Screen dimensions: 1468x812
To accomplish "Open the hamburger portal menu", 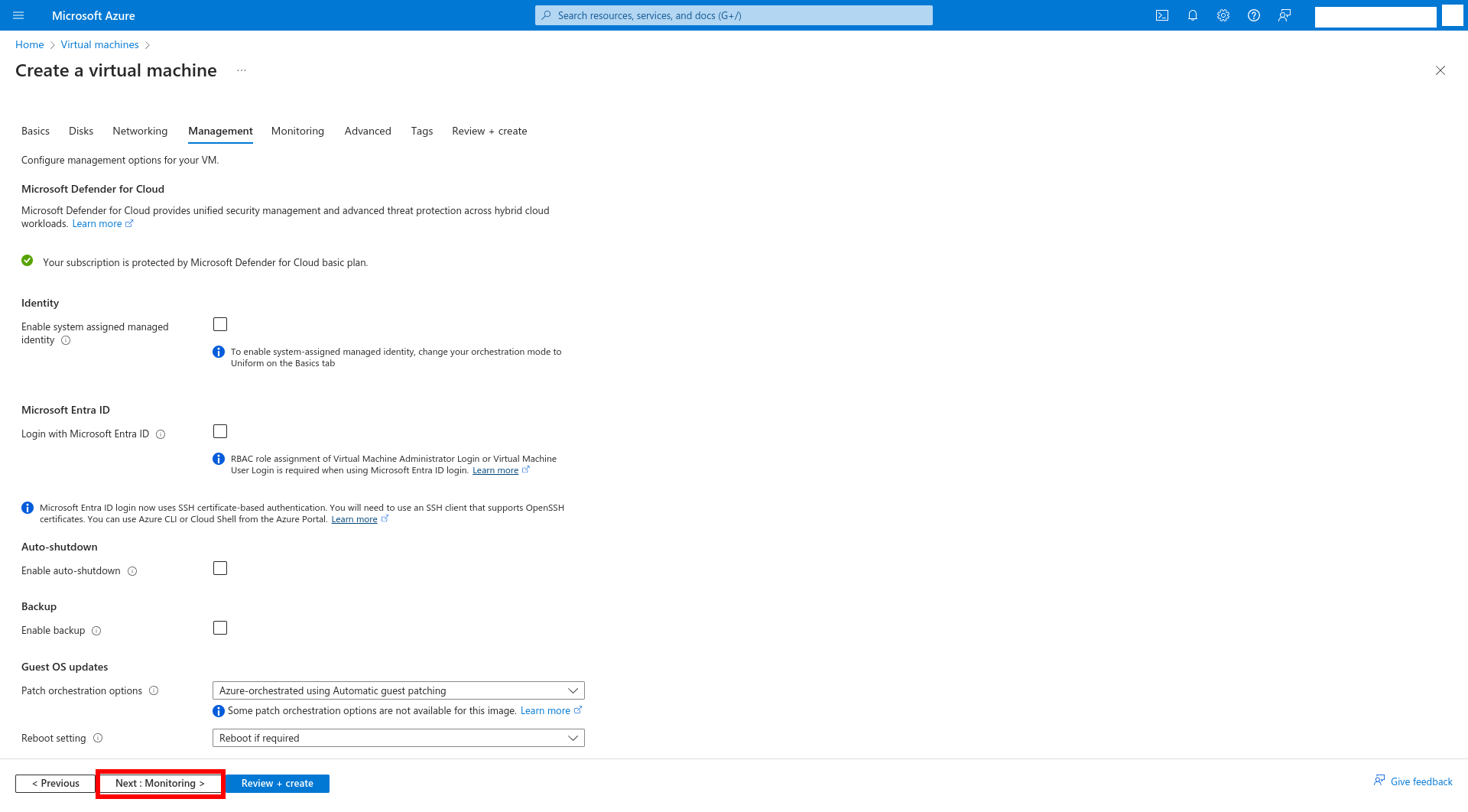I will coord(19,15).
